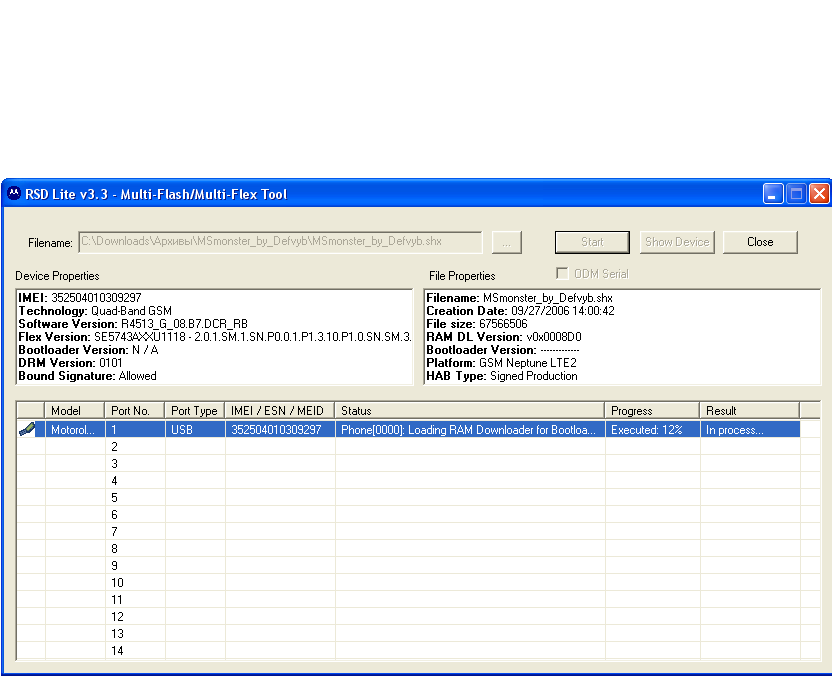Click the Filename path input field
The width and height of the screenshot is (832, 678).
(280, 242)
